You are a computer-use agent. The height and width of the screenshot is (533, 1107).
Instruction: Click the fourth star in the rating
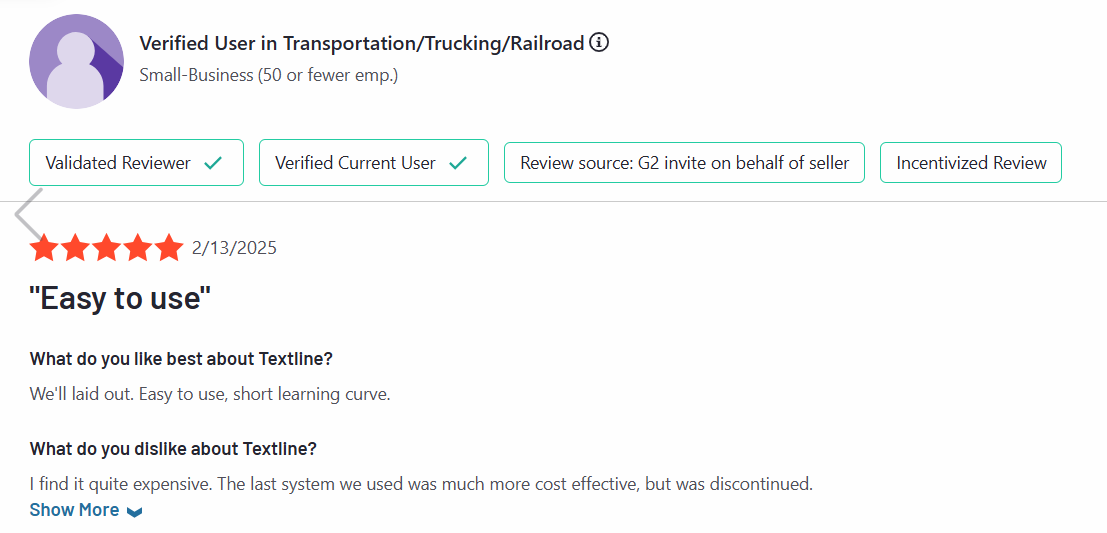tap(138, 248)
